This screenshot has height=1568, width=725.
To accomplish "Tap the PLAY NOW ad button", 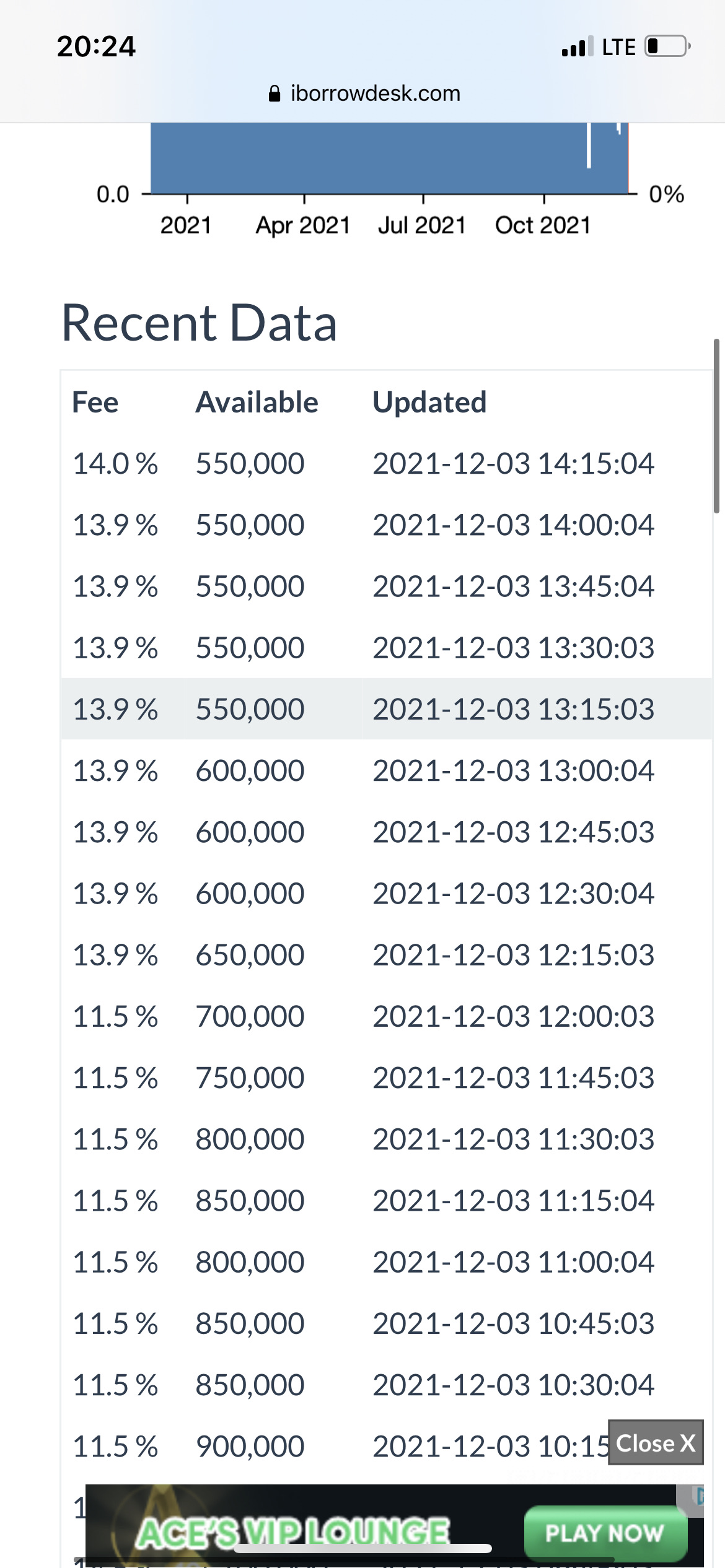I will point(605,1533).
